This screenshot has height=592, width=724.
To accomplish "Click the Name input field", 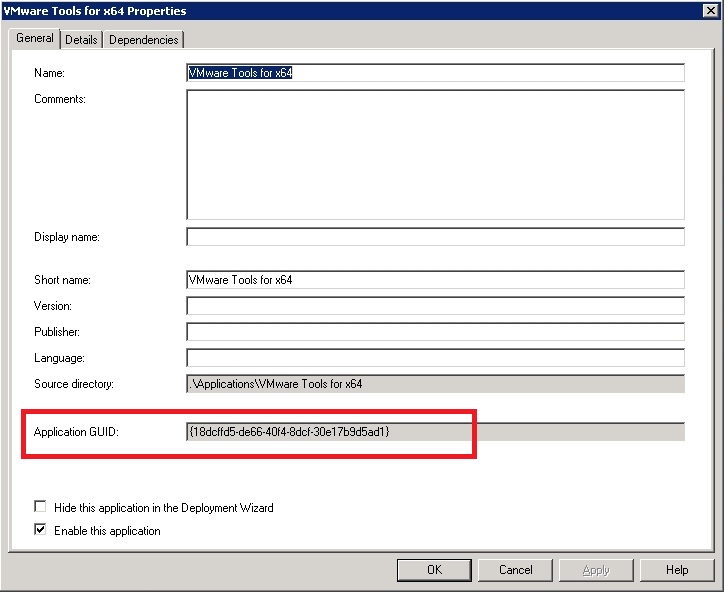I will [x=435, y=73].
